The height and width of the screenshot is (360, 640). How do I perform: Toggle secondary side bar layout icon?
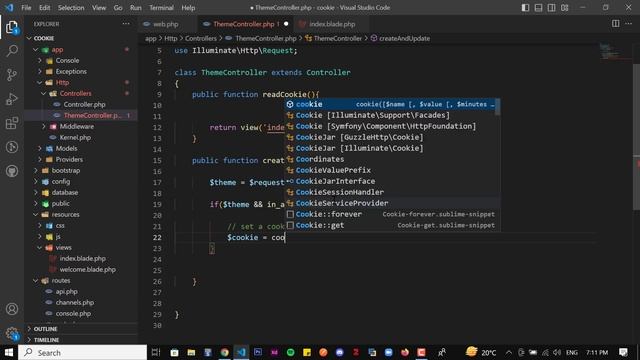tap(551, 7)
